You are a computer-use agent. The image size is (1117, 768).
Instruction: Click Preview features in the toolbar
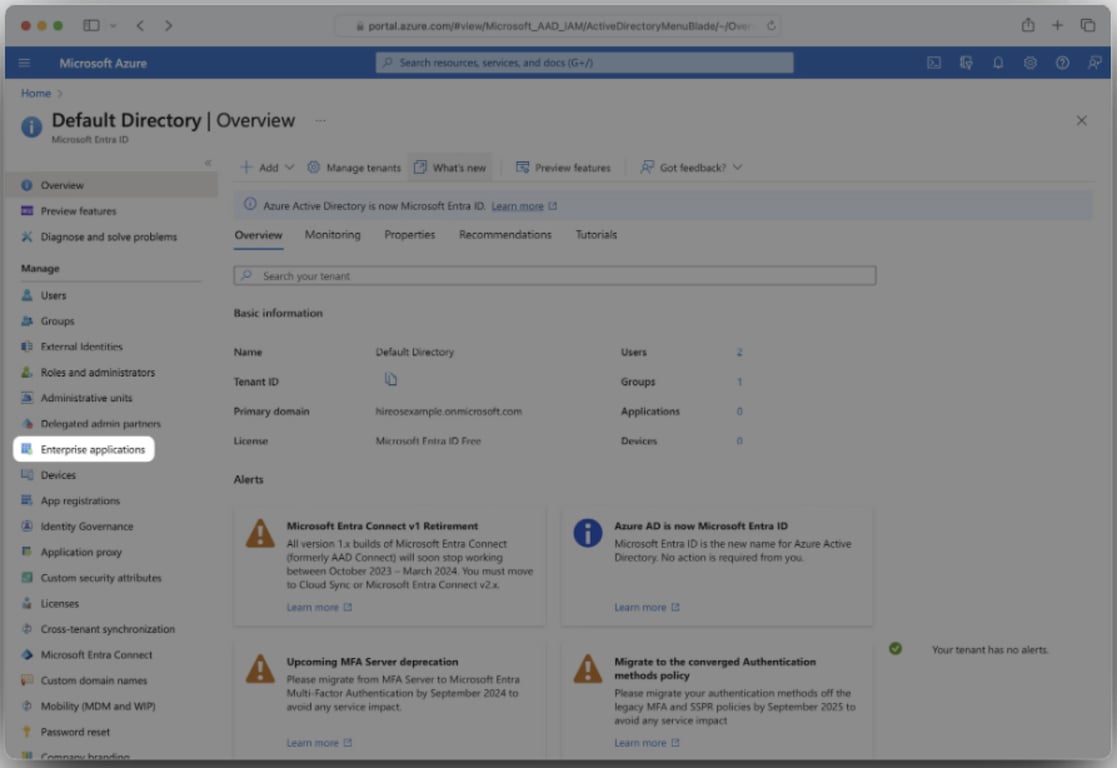point(563,167)
